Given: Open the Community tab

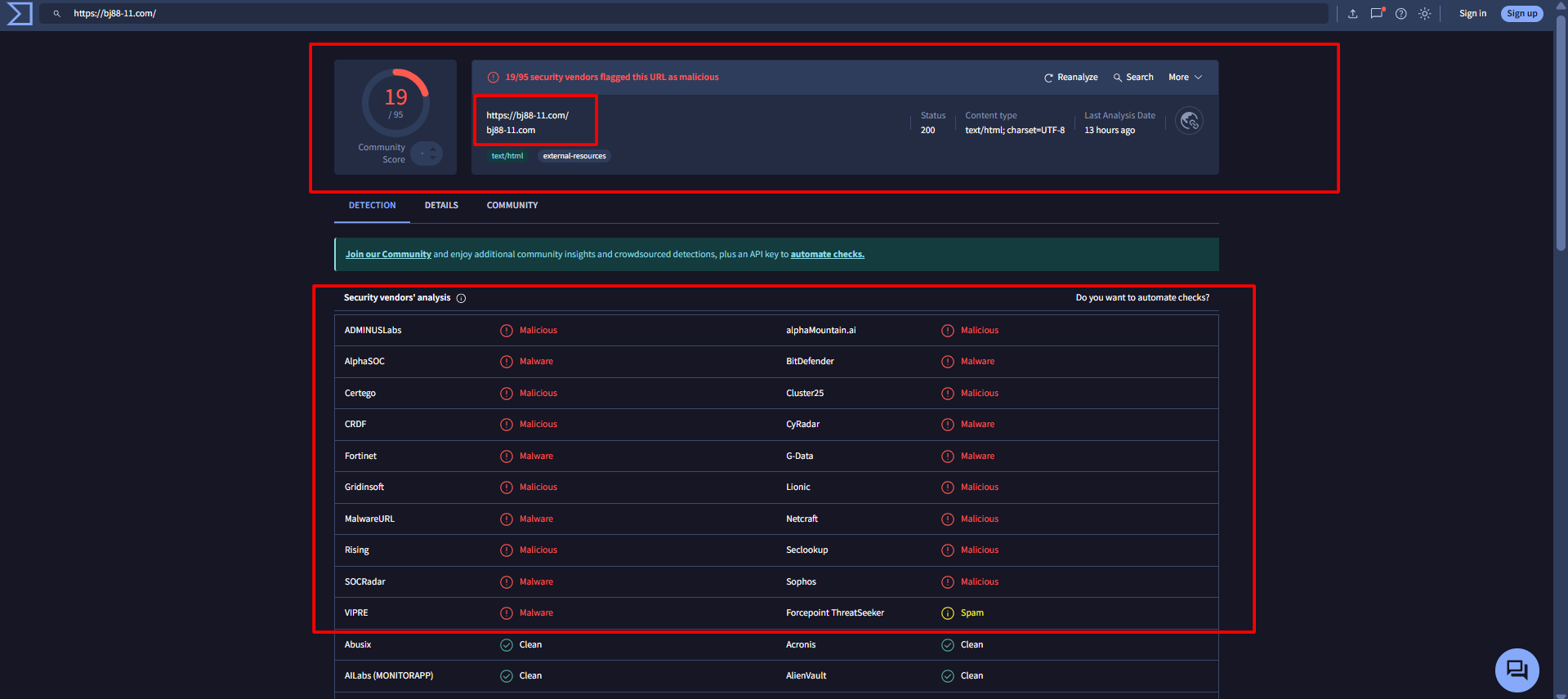Looking at the screenshot, I should (x=512, y=206).
